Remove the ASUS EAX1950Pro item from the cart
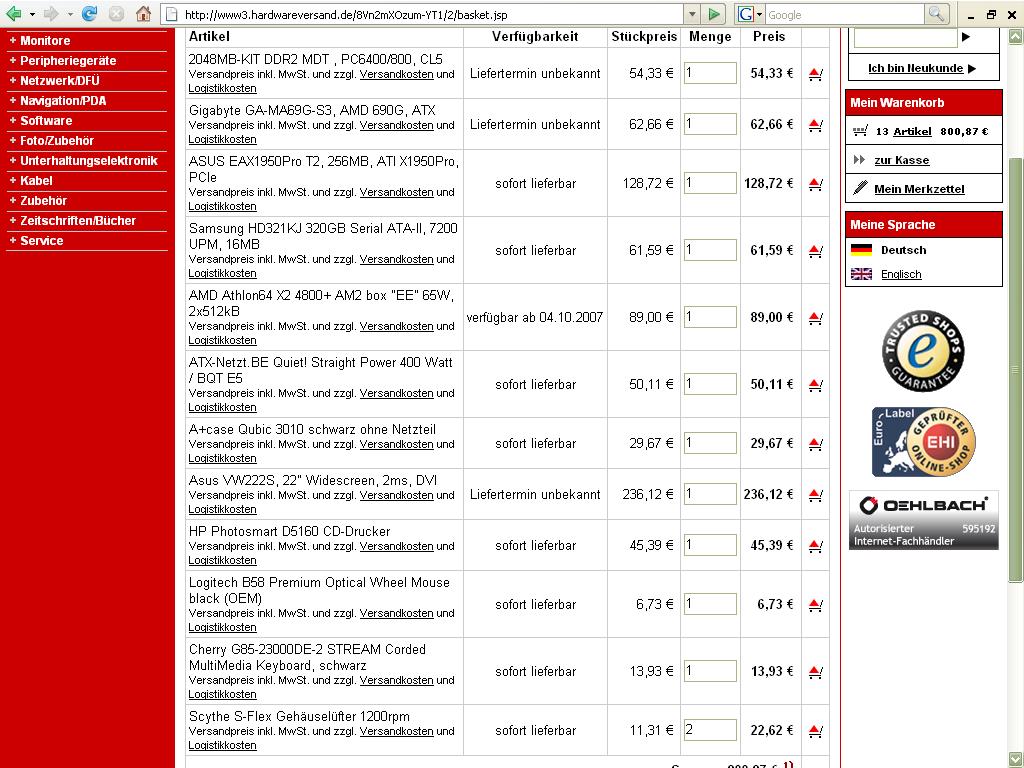Image resolution: width=1024 pixels, height=768 pixels. click(x=815, y=184)
